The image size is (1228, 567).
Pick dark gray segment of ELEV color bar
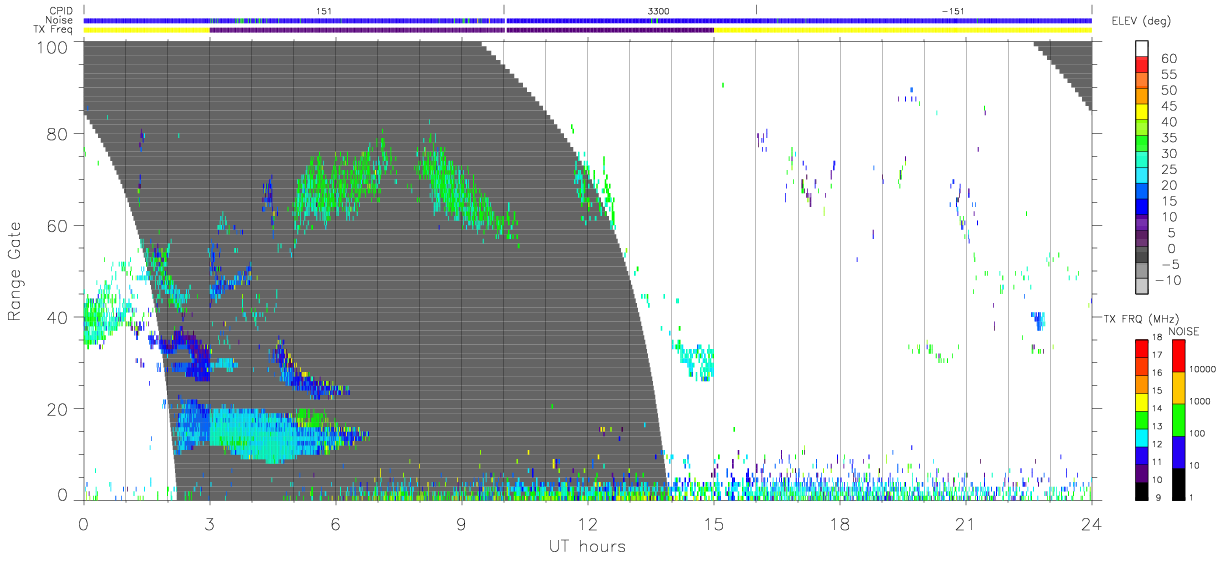coord(1144,256)
